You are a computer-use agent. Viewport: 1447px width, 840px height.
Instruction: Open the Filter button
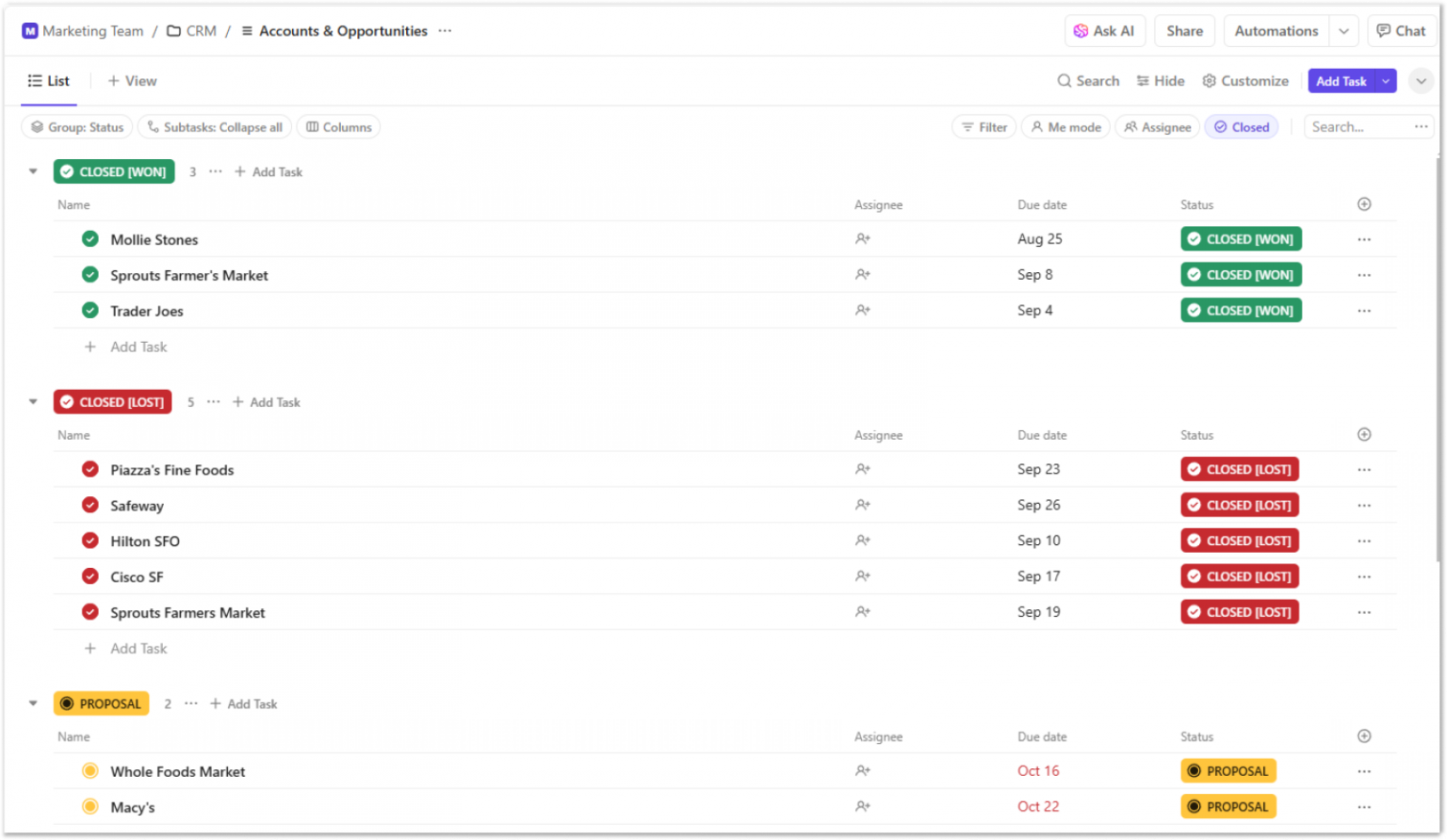984,127
